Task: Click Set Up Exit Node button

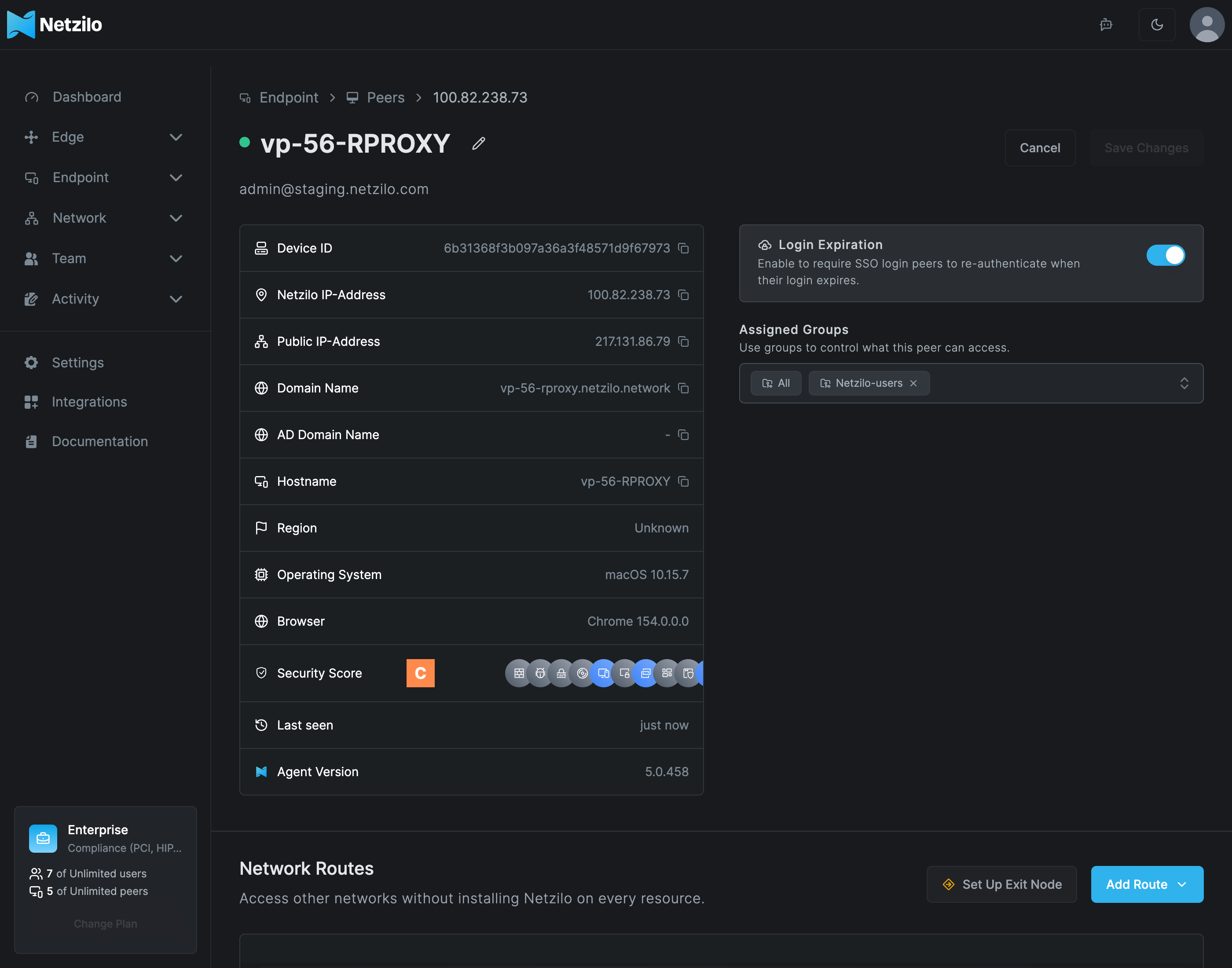Action: (1002, 884)
